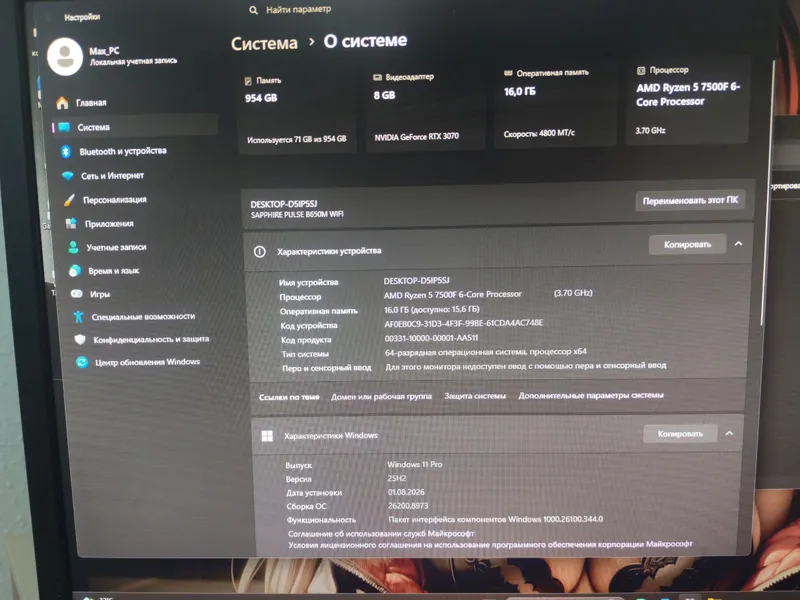Click the Игры gamepad icon
The width and height of the screenshot is (800, 600).
tap(77, 294)
